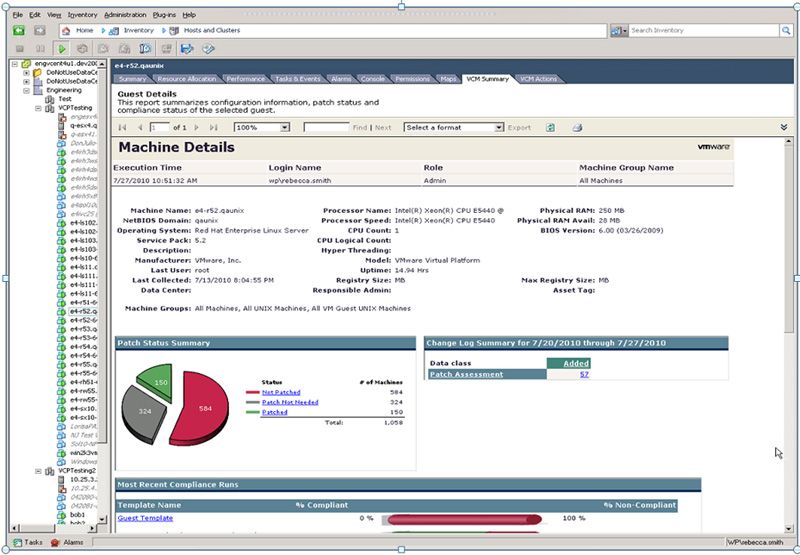This screenshot has width=800, height=555.
Task: Click the print report icon
Action: pyautogui.click(x=577, y=128)
